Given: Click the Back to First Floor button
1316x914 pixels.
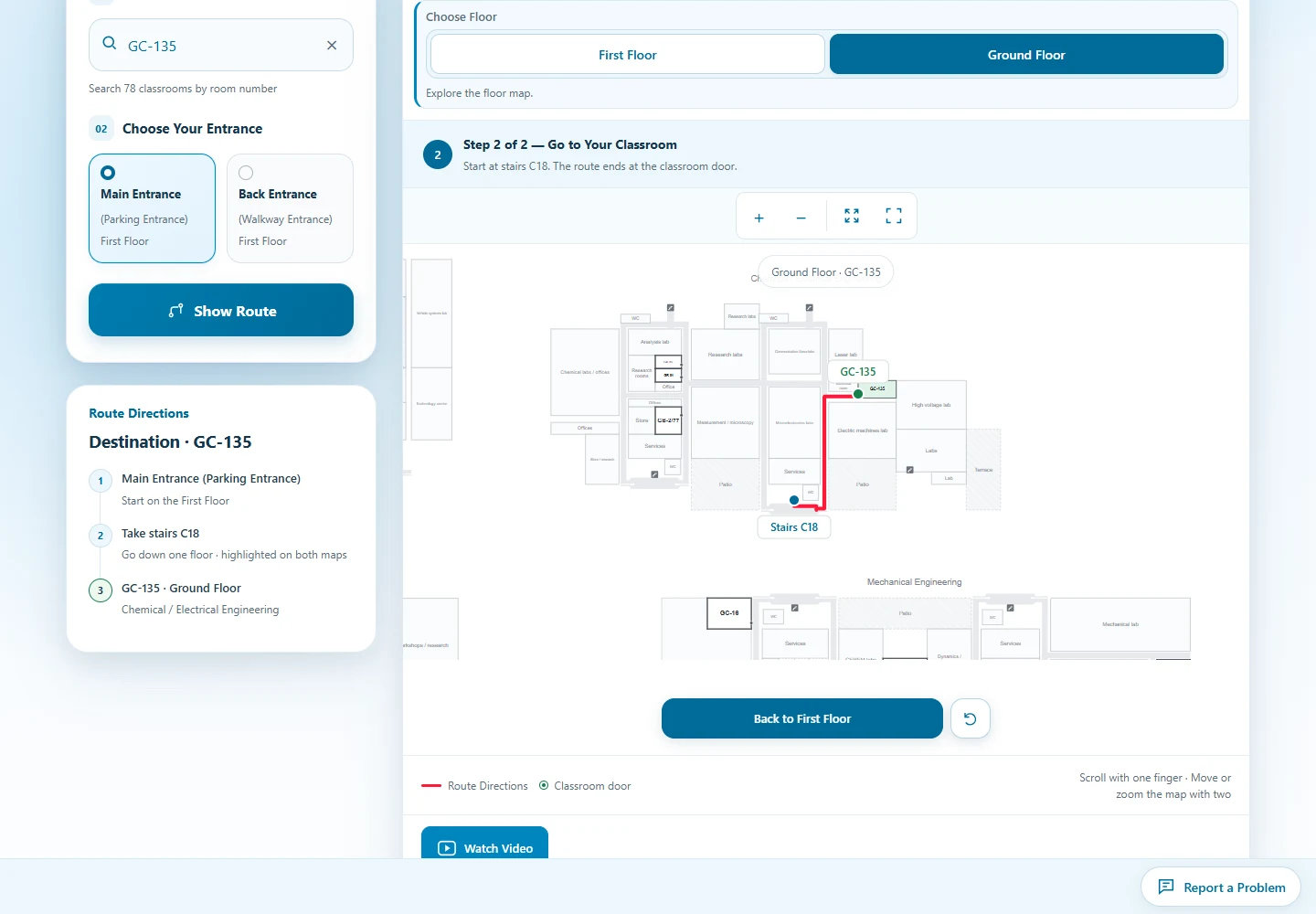Looking at the screenshot, I should 801,718.
